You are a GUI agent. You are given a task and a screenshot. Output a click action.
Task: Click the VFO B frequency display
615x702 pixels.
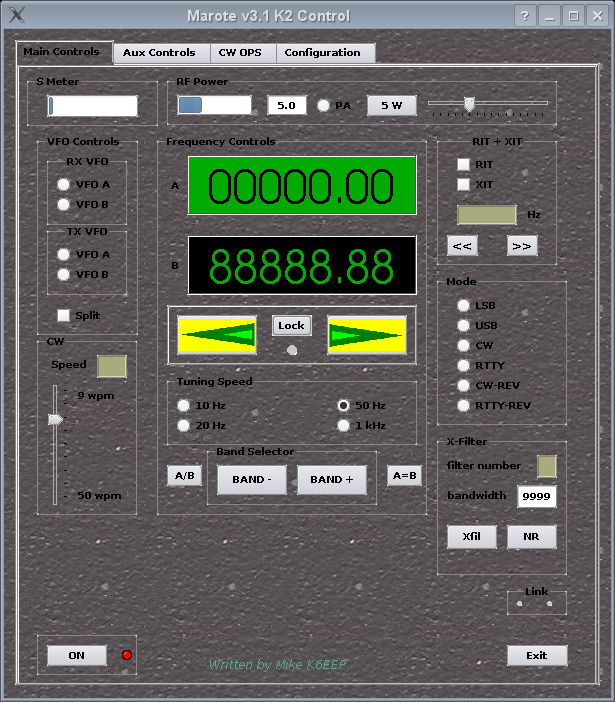click(x=302, y=265)
